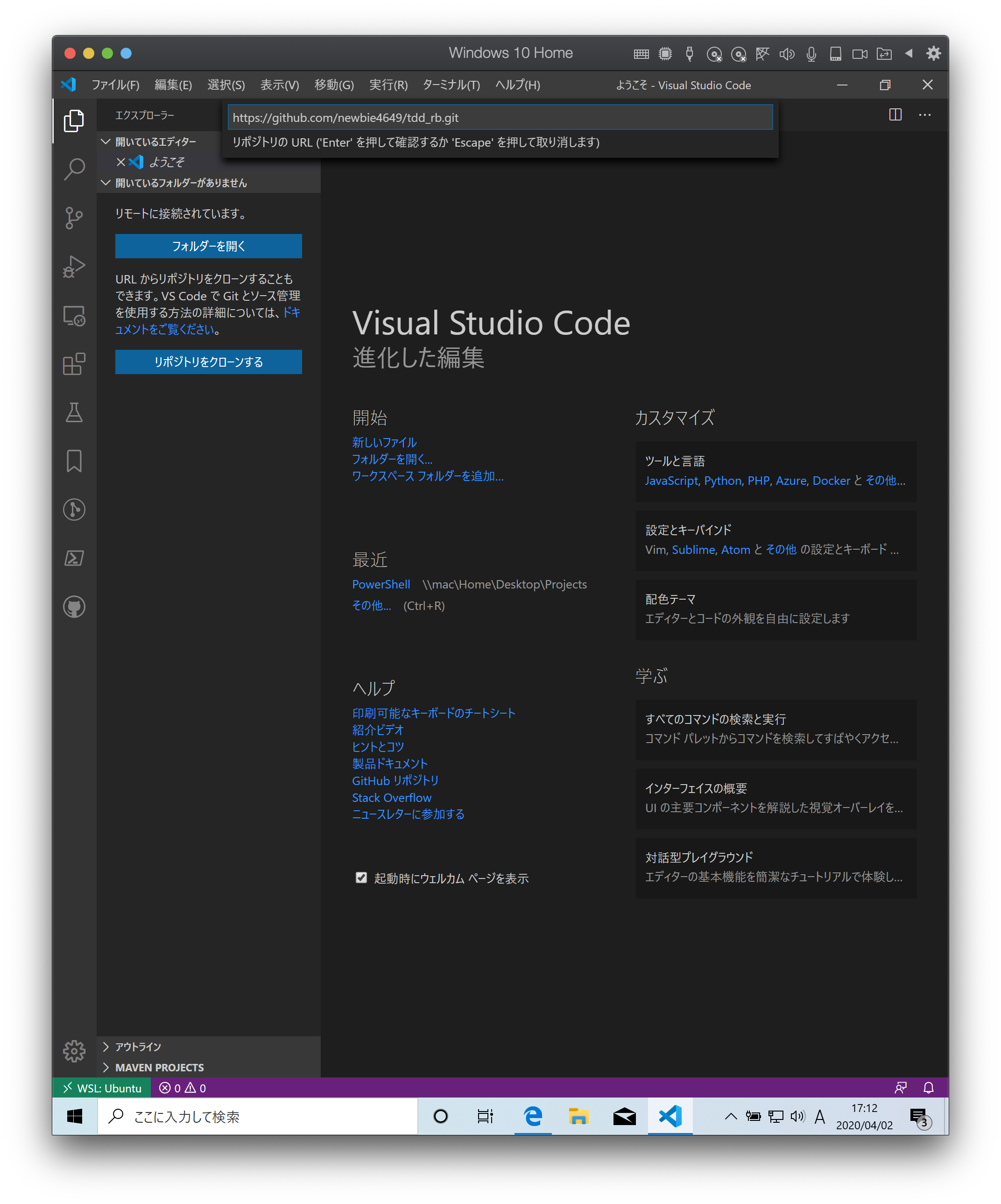
Task: Open the Extensions view
Action: pyautogui.click(x=74, y=364)
